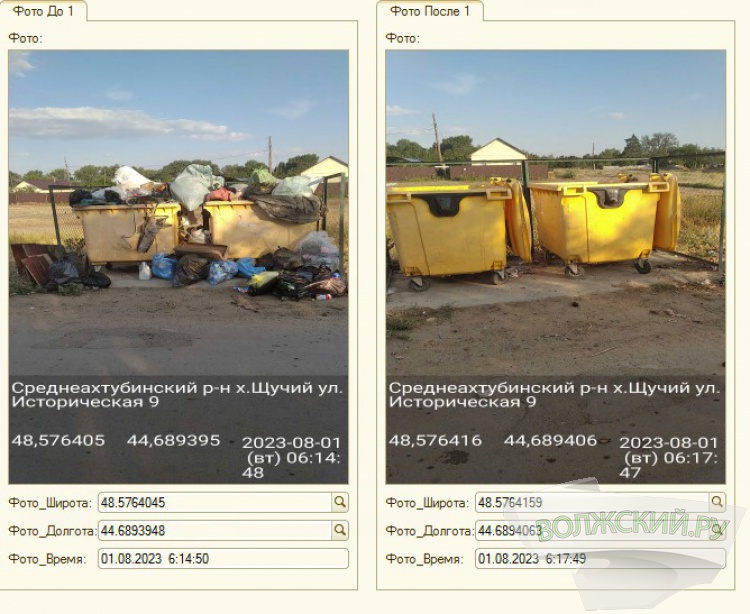Focus the Фото_Долгота field with 44.6894063
Image resolution: width=750 pixels, height=614 pixels.
tap(592, 531)
